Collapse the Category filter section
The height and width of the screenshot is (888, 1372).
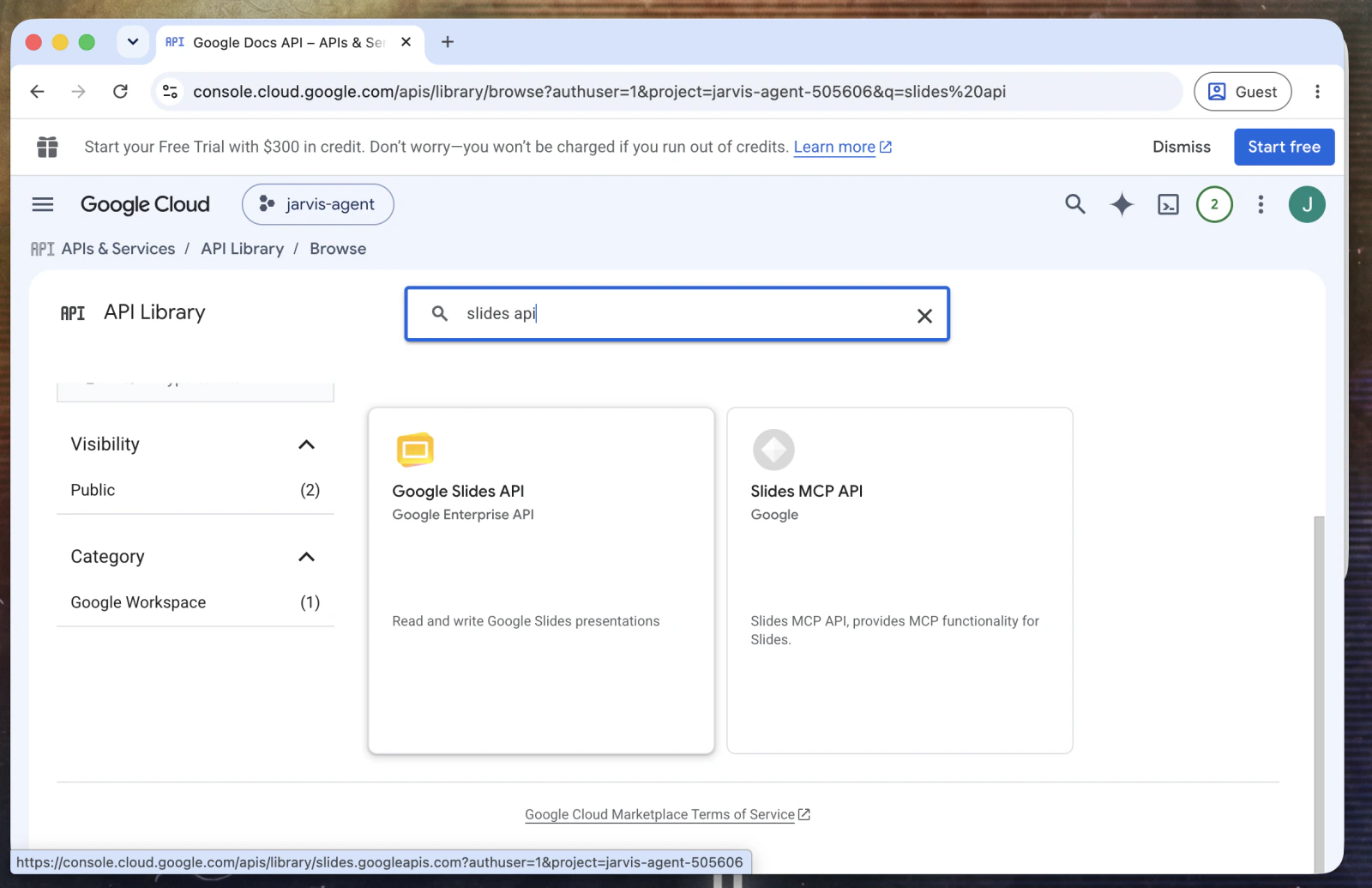(x=306, y=557)
